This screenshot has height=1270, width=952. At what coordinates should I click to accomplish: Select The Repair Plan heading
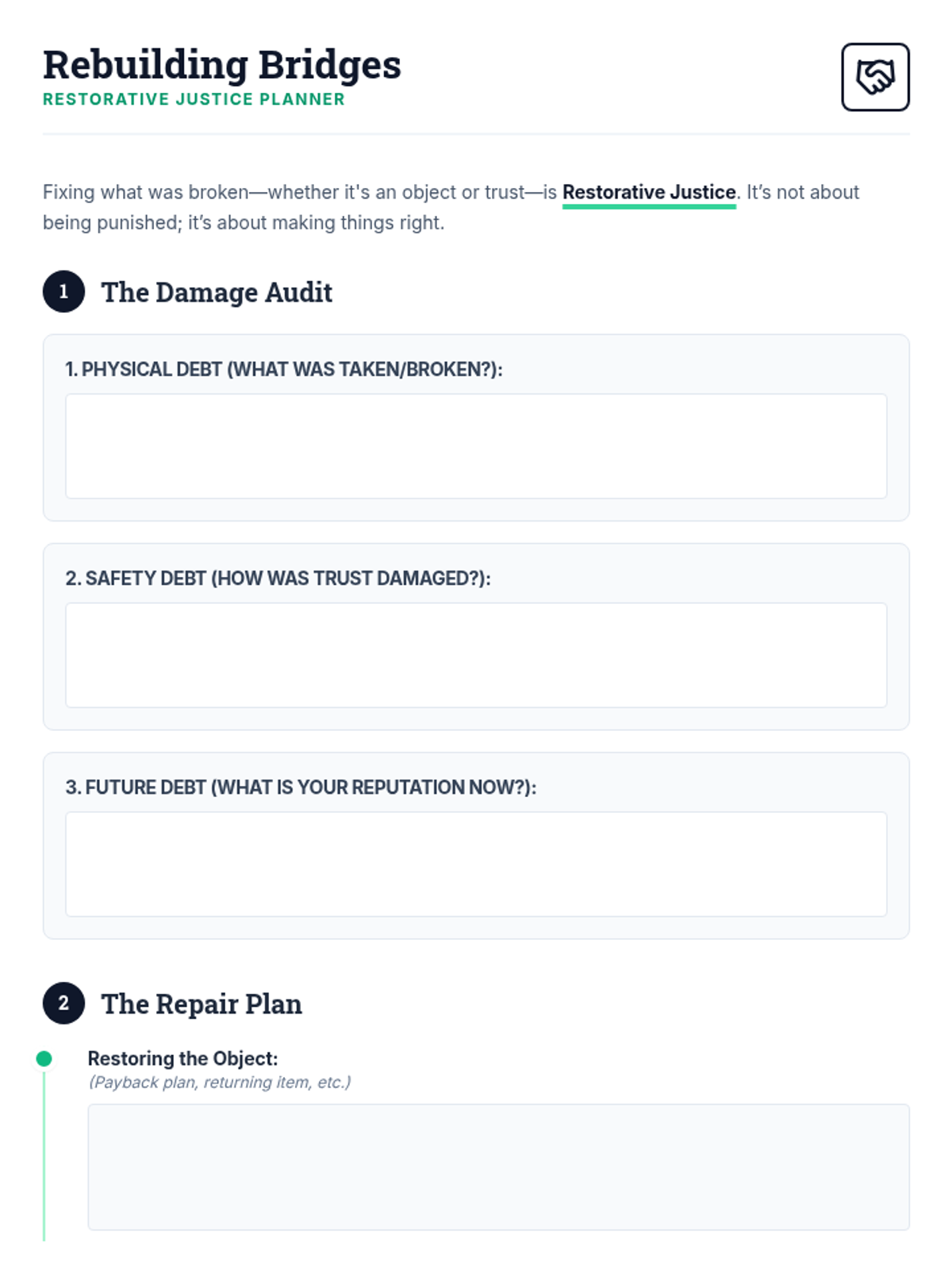click(202, 1004)
